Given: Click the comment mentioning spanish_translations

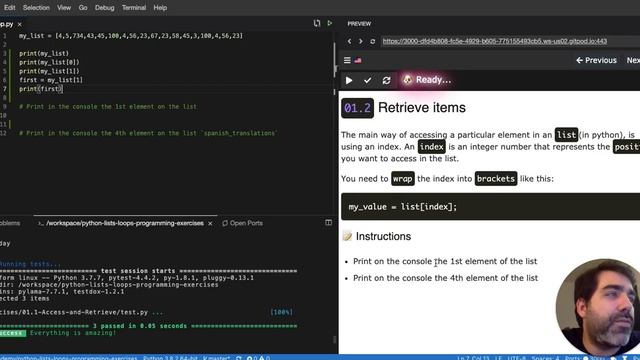Looking at the screenshot, I should (148, 133).
